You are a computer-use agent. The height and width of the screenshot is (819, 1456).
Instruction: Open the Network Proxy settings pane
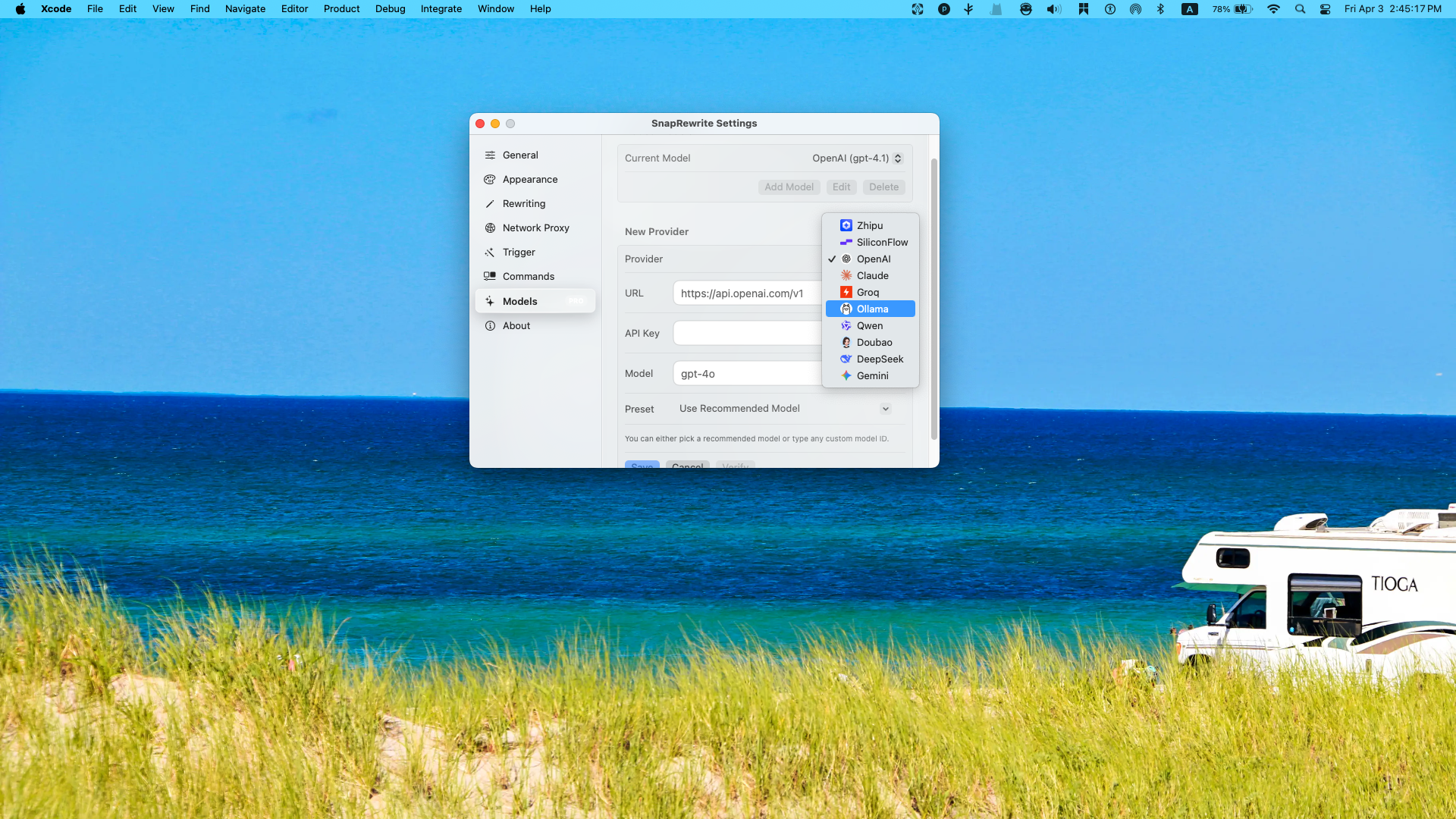tap(535, 227)
